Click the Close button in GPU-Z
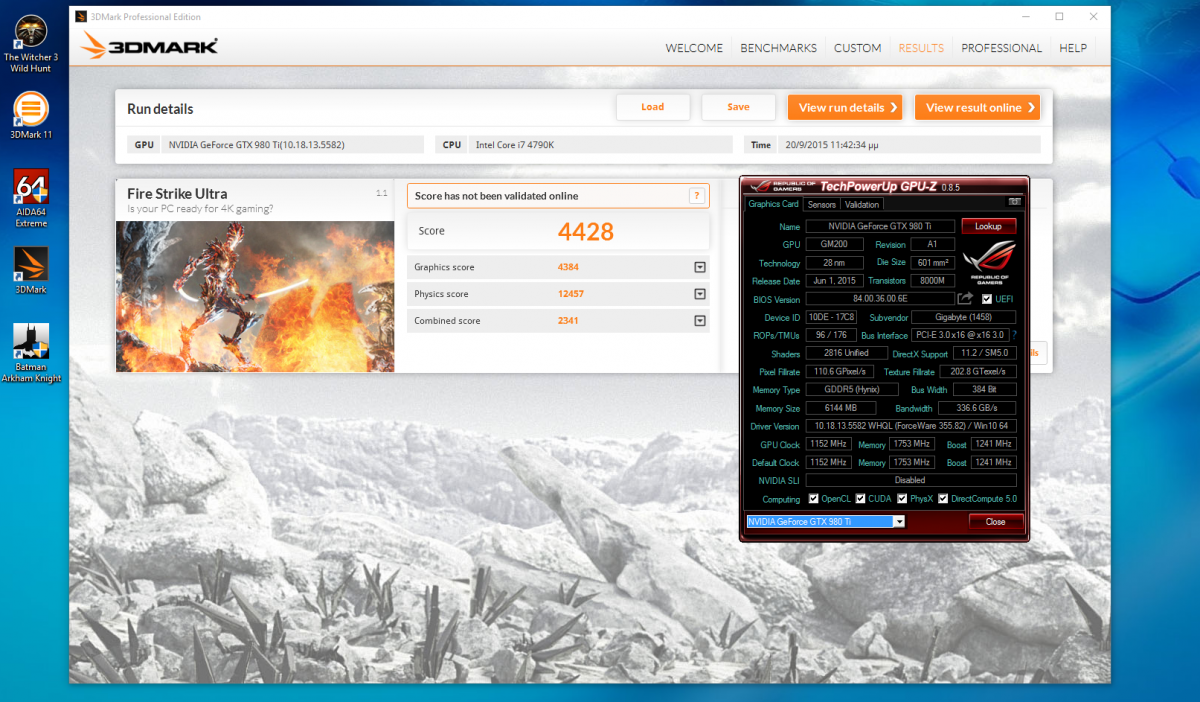 tap(996, 522)
